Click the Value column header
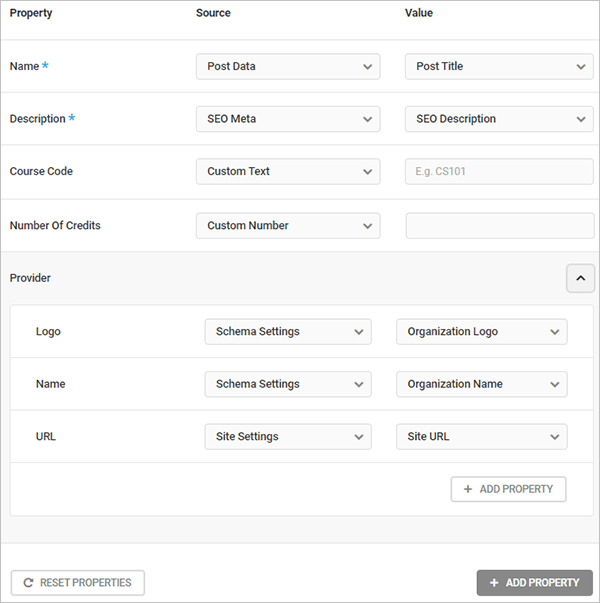Viewport: 600px width, 603px height. click(x=419, y=13)
